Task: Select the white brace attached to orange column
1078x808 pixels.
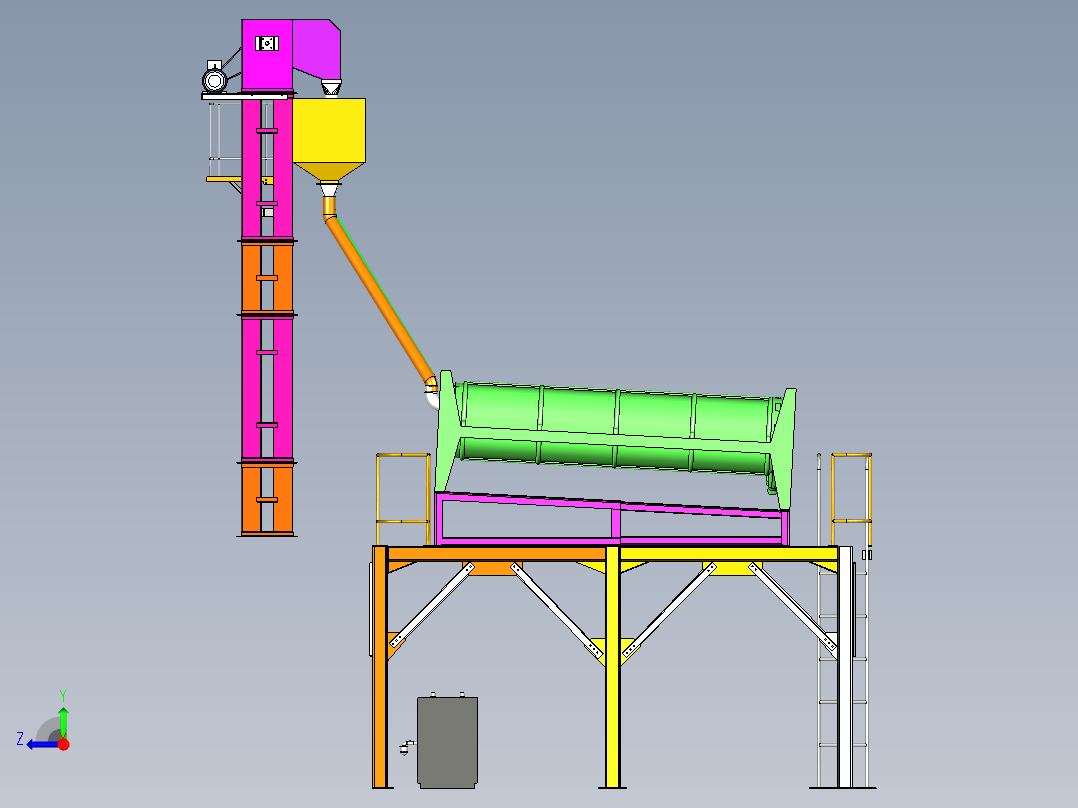Action: (x=432, y=605)
